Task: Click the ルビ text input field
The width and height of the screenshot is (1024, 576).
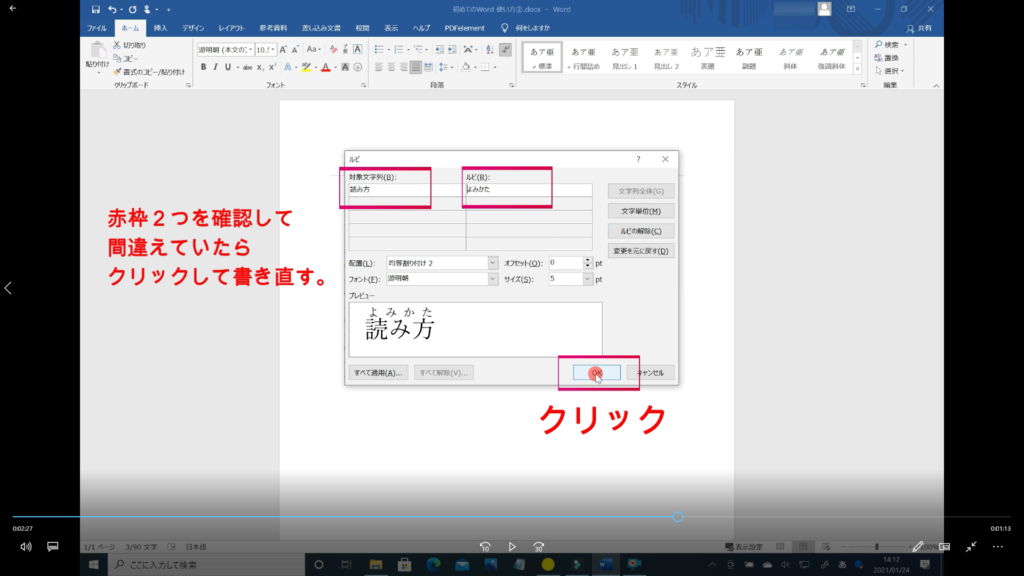Action: click(x=528, y=190)
